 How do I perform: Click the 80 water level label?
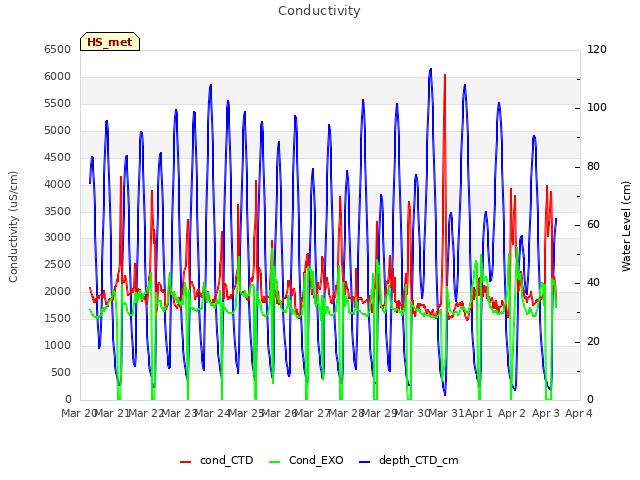click(593, 166)
